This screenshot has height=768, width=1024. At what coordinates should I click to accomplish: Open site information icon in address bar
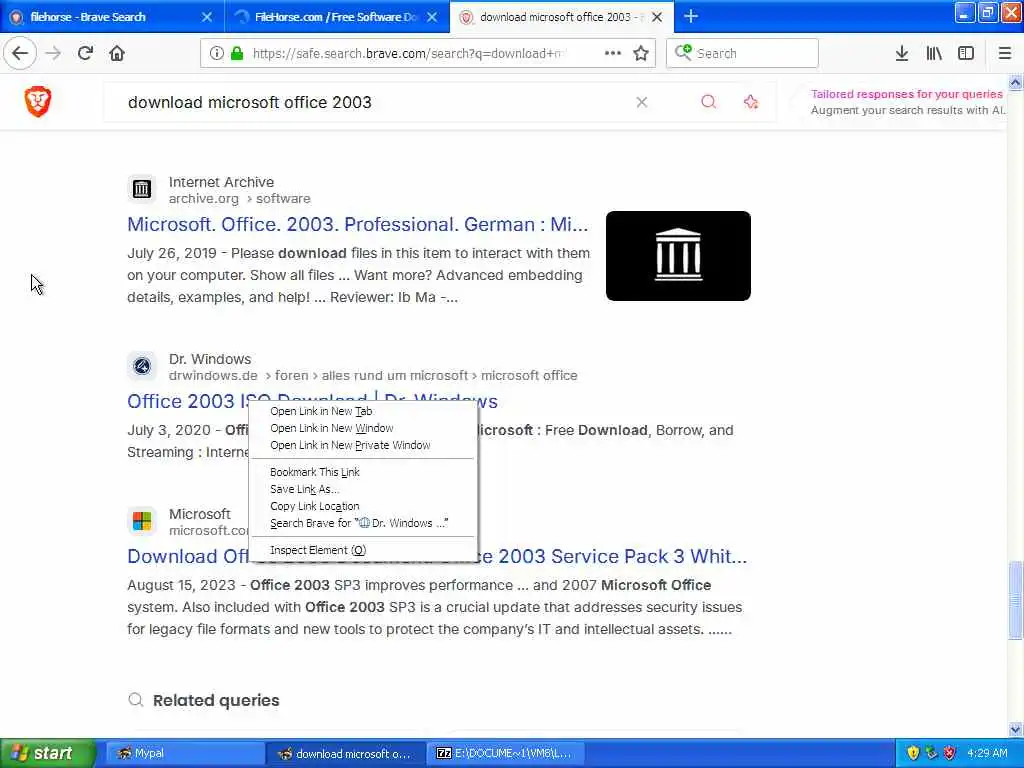pos(216,53)
